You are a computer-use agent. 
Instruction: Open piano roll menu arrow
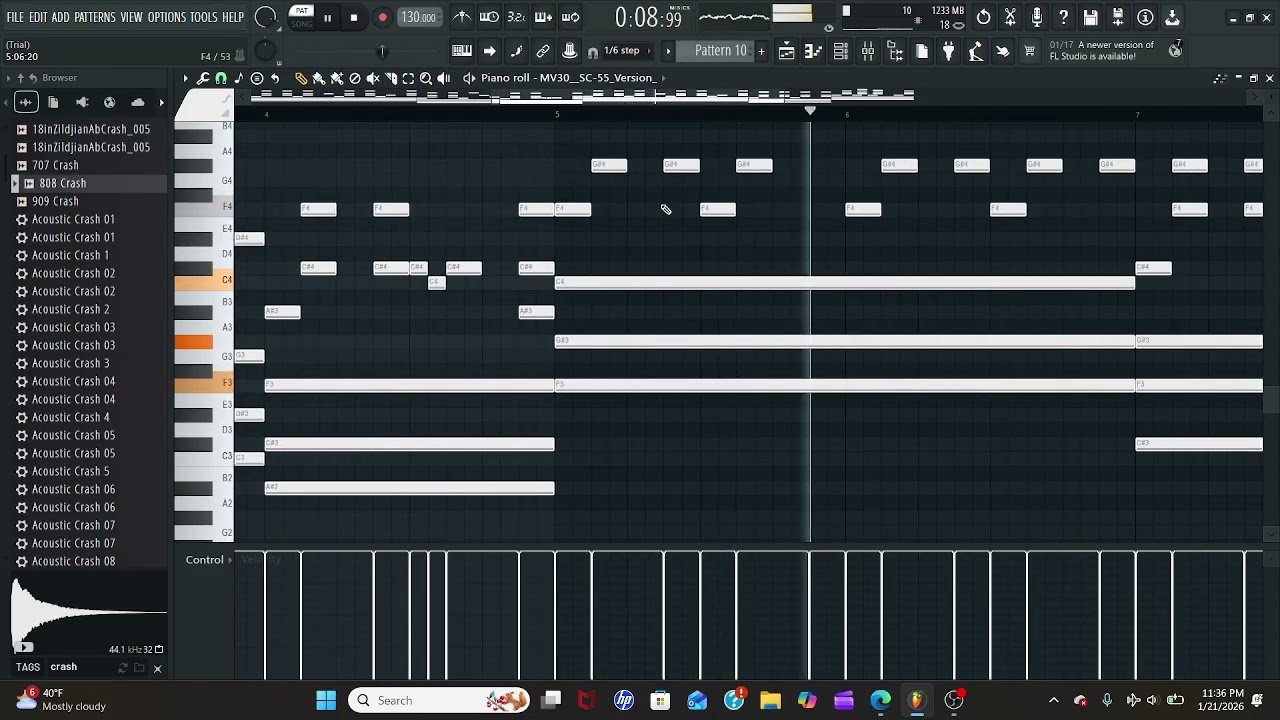click(x=185, y=78)
